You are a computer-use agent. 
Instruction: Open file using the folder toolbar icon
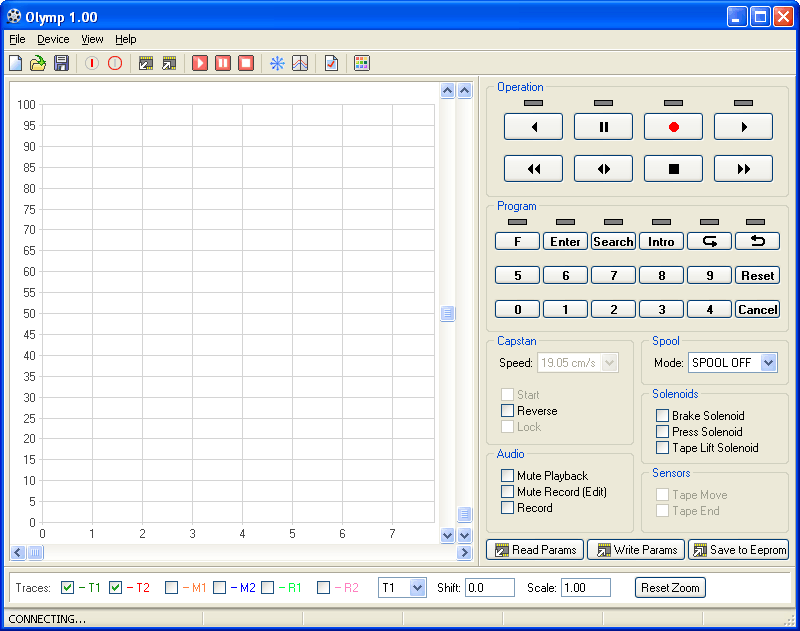(x=38, y=63)
